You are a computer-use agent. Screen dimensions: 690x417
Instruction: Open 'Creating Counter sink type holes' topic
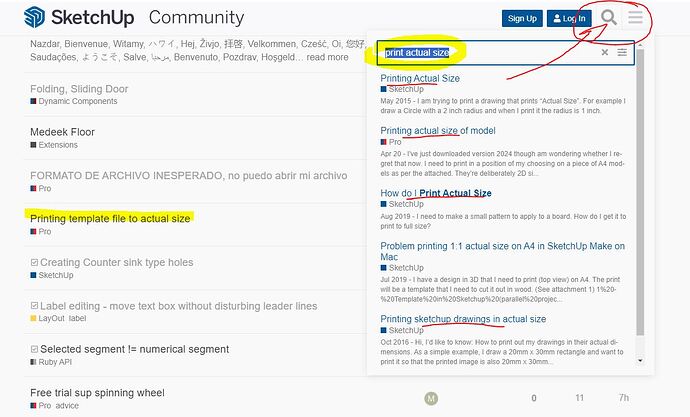pyautogui.click(x=117, y=262)
